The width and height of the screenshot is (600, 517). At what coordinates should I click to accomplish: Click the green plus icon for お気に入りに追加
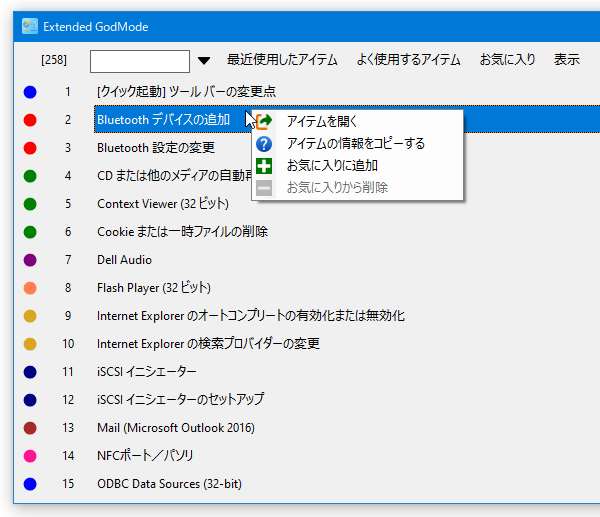[264, 166]
